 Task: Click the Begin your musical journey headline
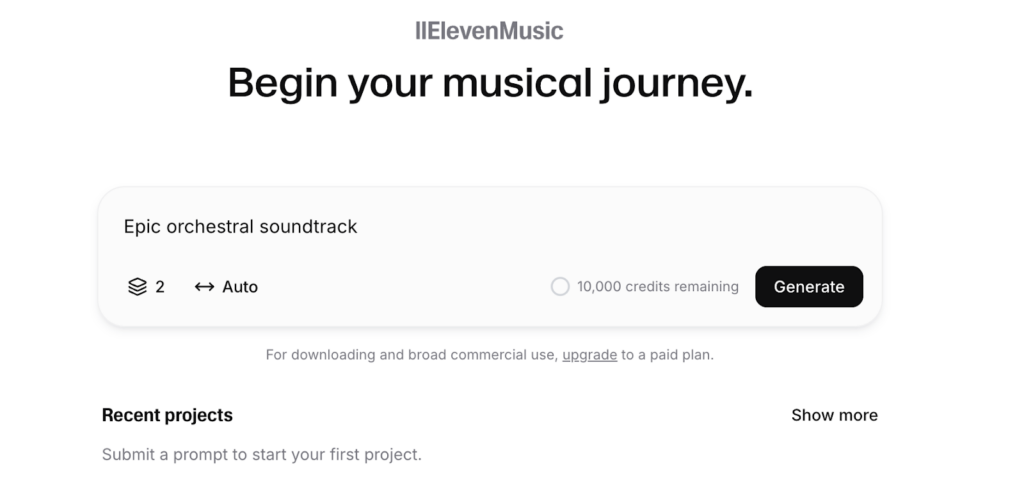(490, 84)
